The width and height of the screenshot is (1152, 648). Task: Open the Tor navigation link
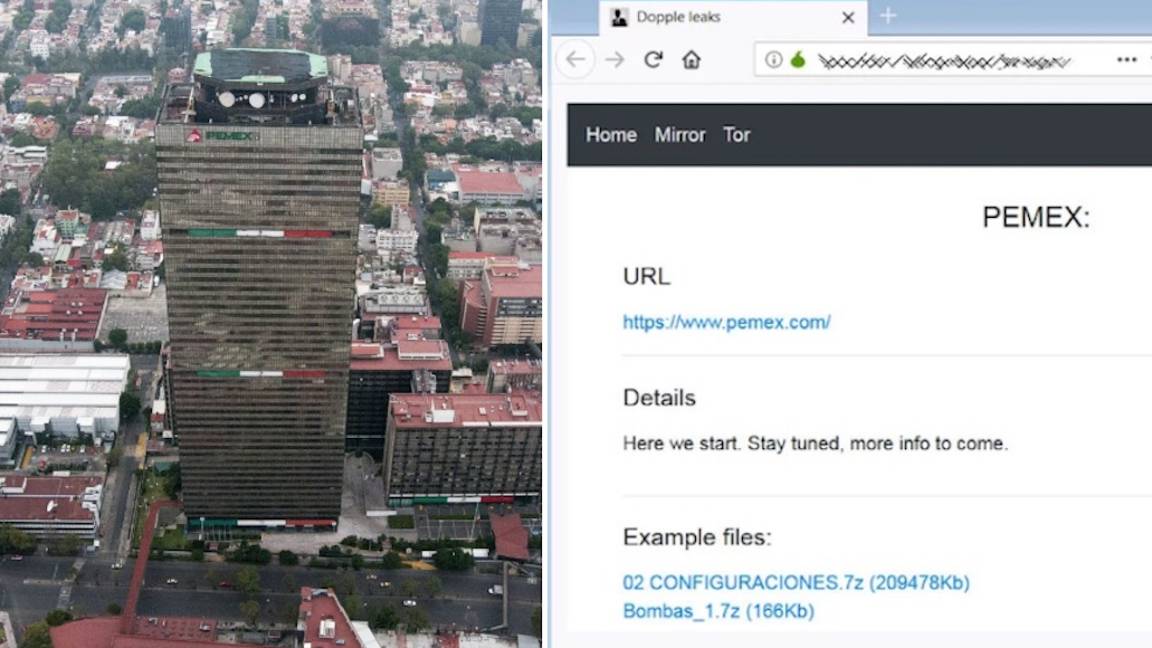pos(737,134)
